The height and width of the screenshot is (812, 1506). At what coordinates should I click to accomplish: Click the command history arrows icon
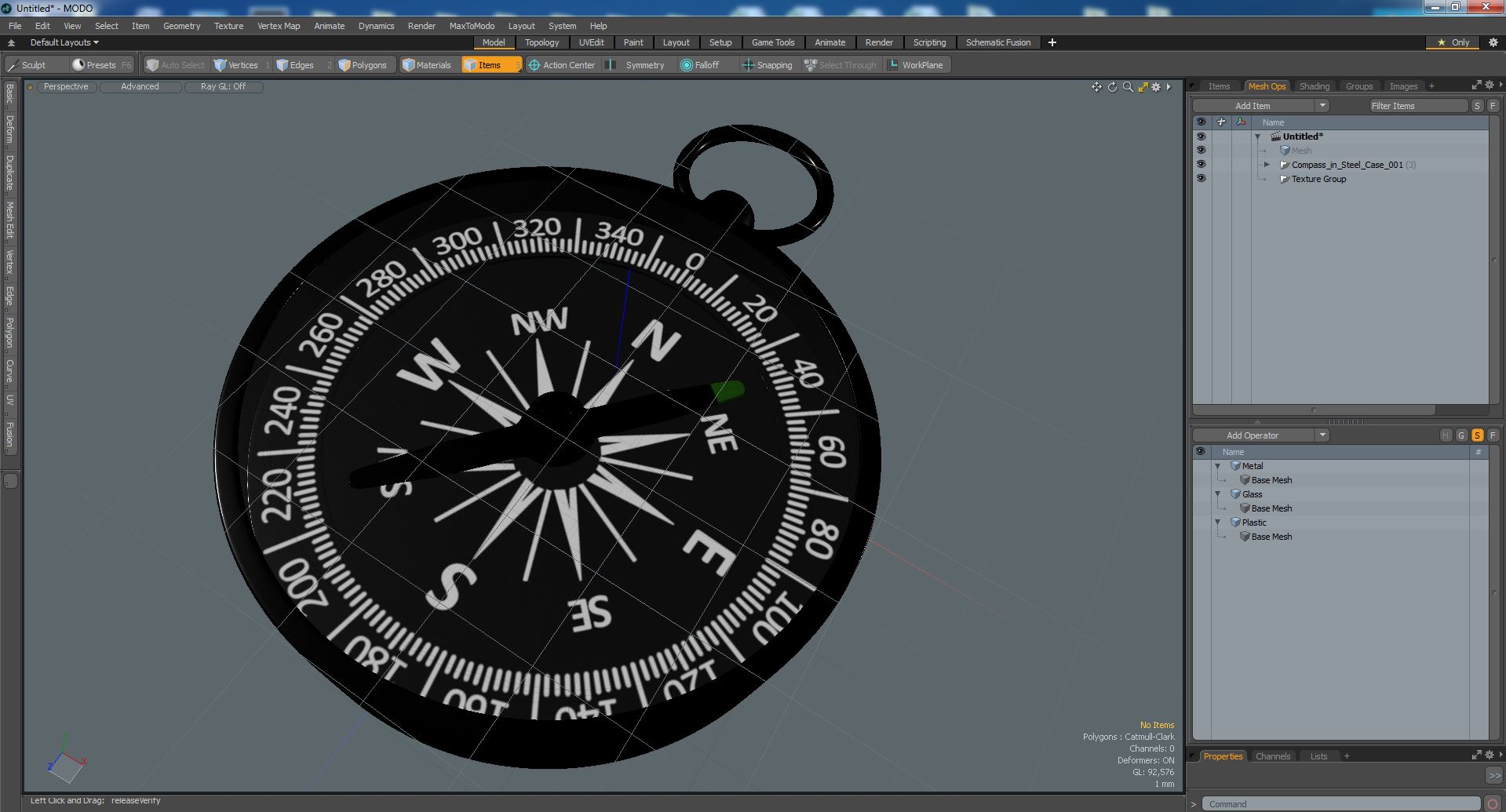tap(1494, 775)
